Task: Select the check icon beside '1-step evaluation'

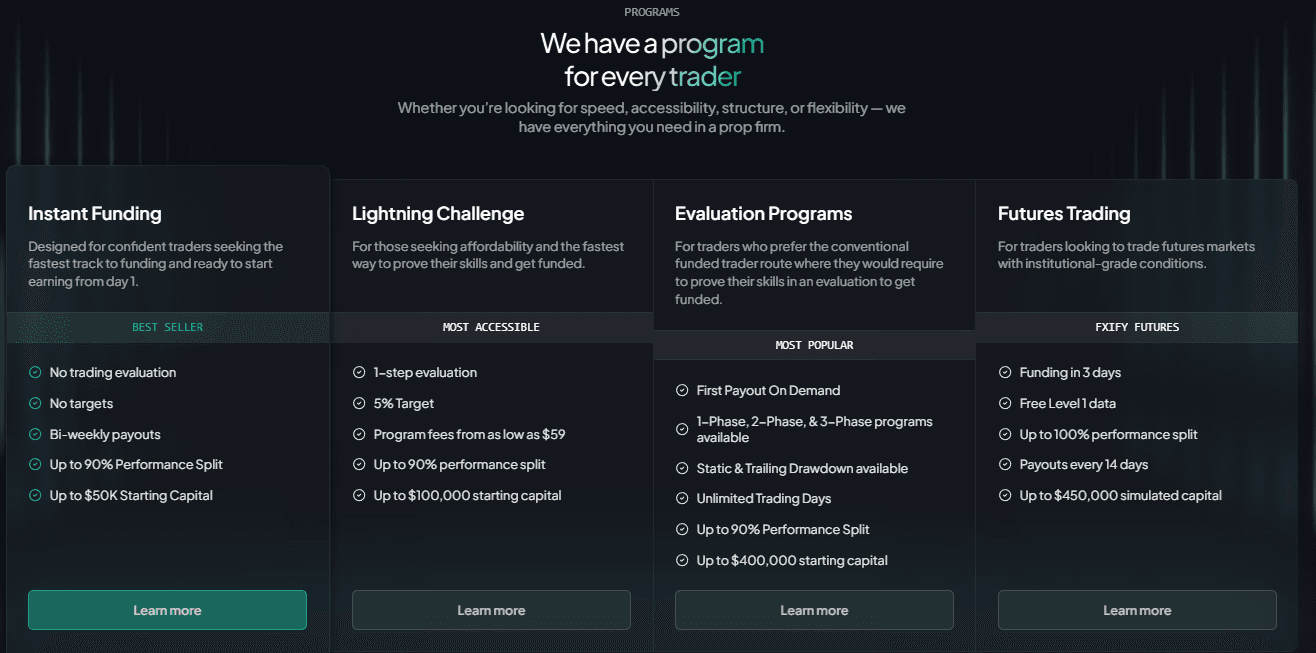Action: click(x=358, y=372)
